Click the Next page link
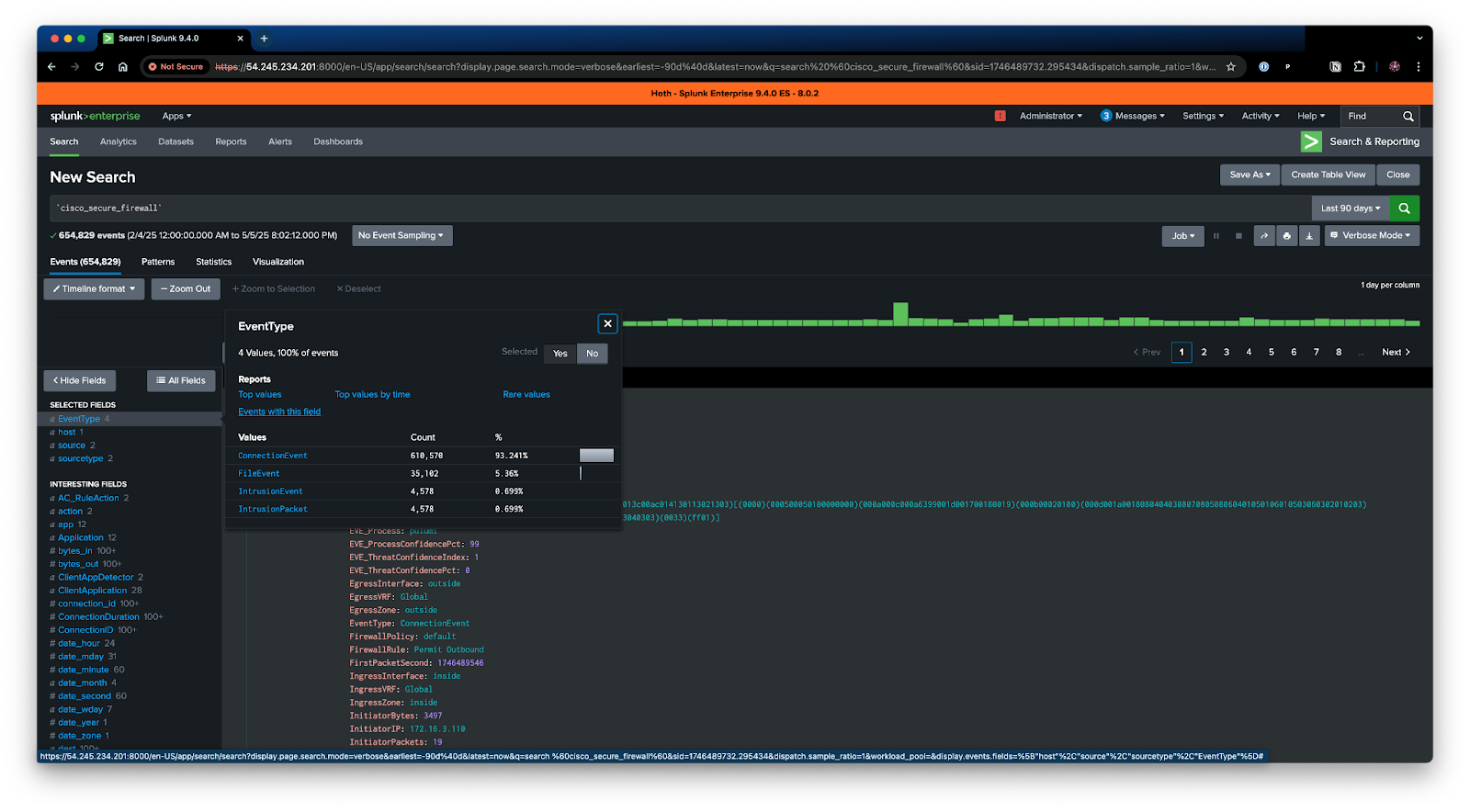Viewport: 1470px width, 812px height. 1396,353
